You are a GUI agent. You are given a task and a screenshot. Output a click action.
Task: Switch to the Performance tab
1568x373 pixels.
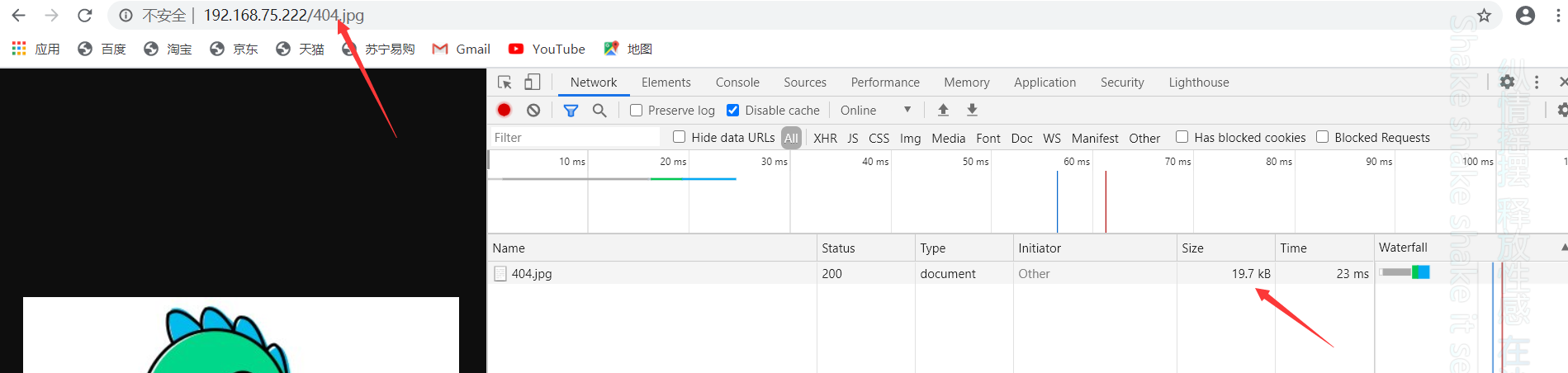[x=885, y=82]
